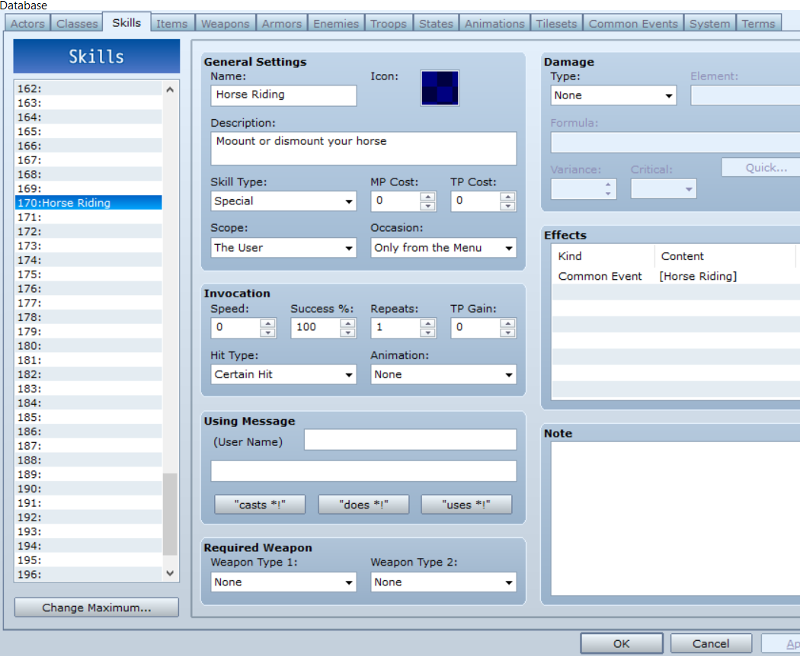800x656 pixels.
Task: Go to the Armors tab
Action: [x=282, y=23]
